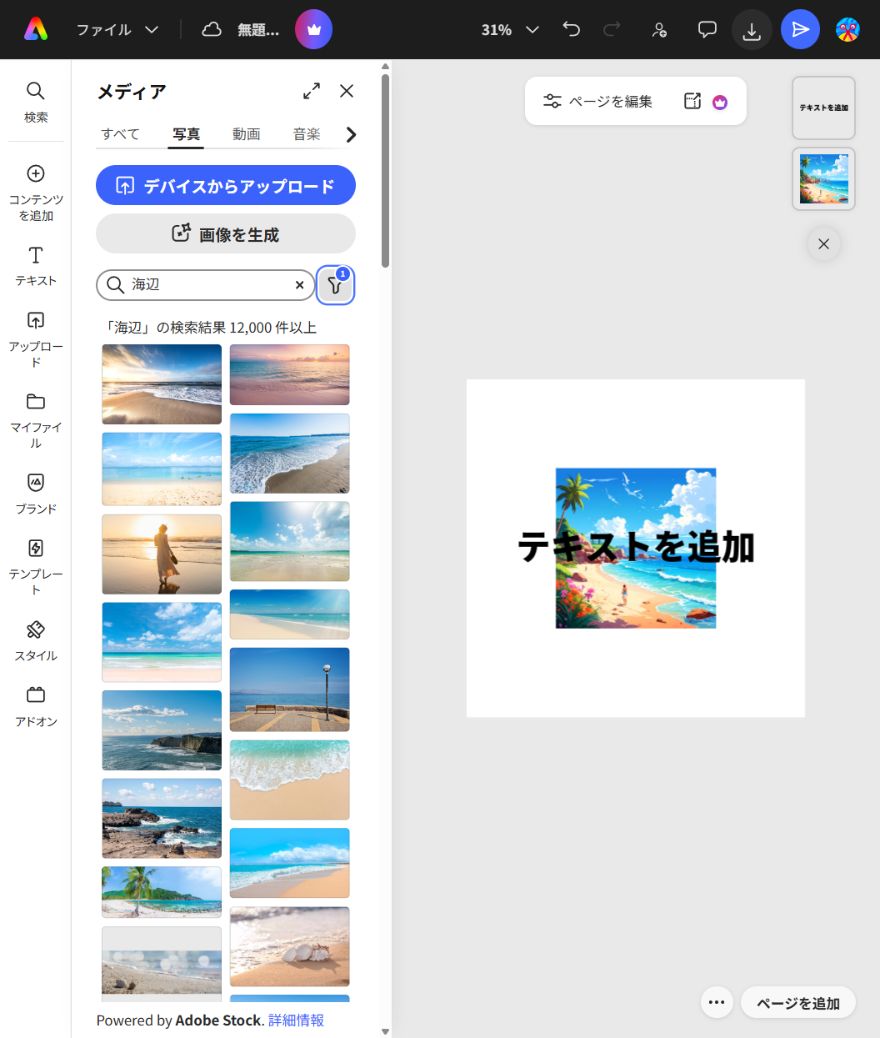The height and width of the screenshot is (1038, 880).
Task: Click デバイスからアップロード button
Action: tap(226, 185)
